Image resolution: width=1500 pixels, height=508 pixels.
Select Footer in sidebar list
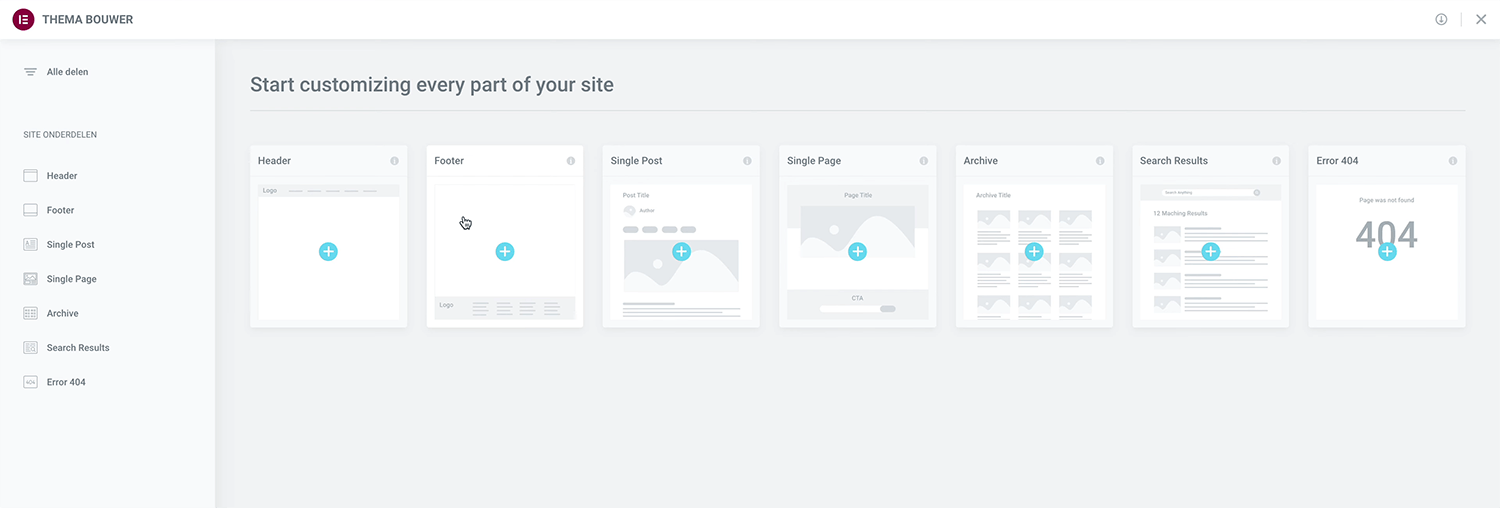coord(60,210)
